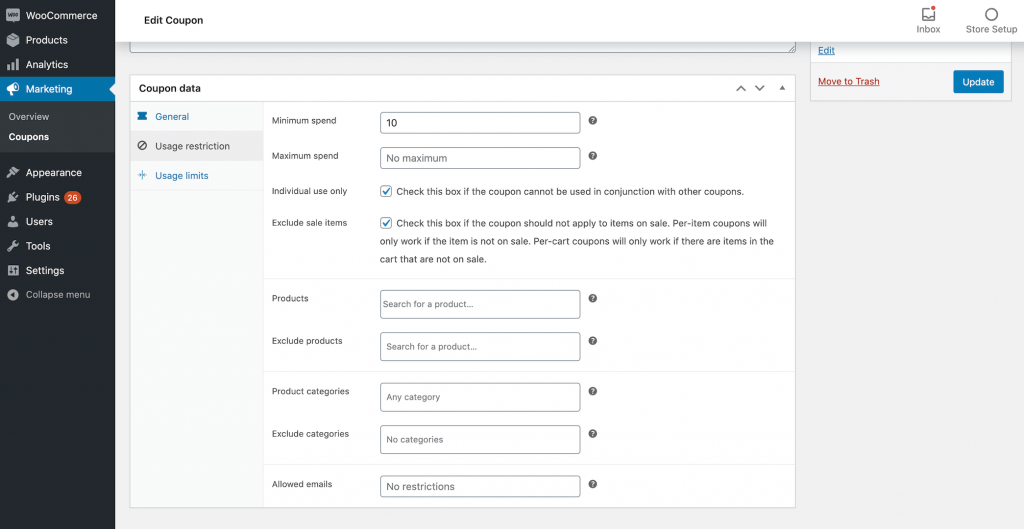This screenshot has height=529, width=1024.
Task: Click the help icon beside Exclude products
Action: 592,341
